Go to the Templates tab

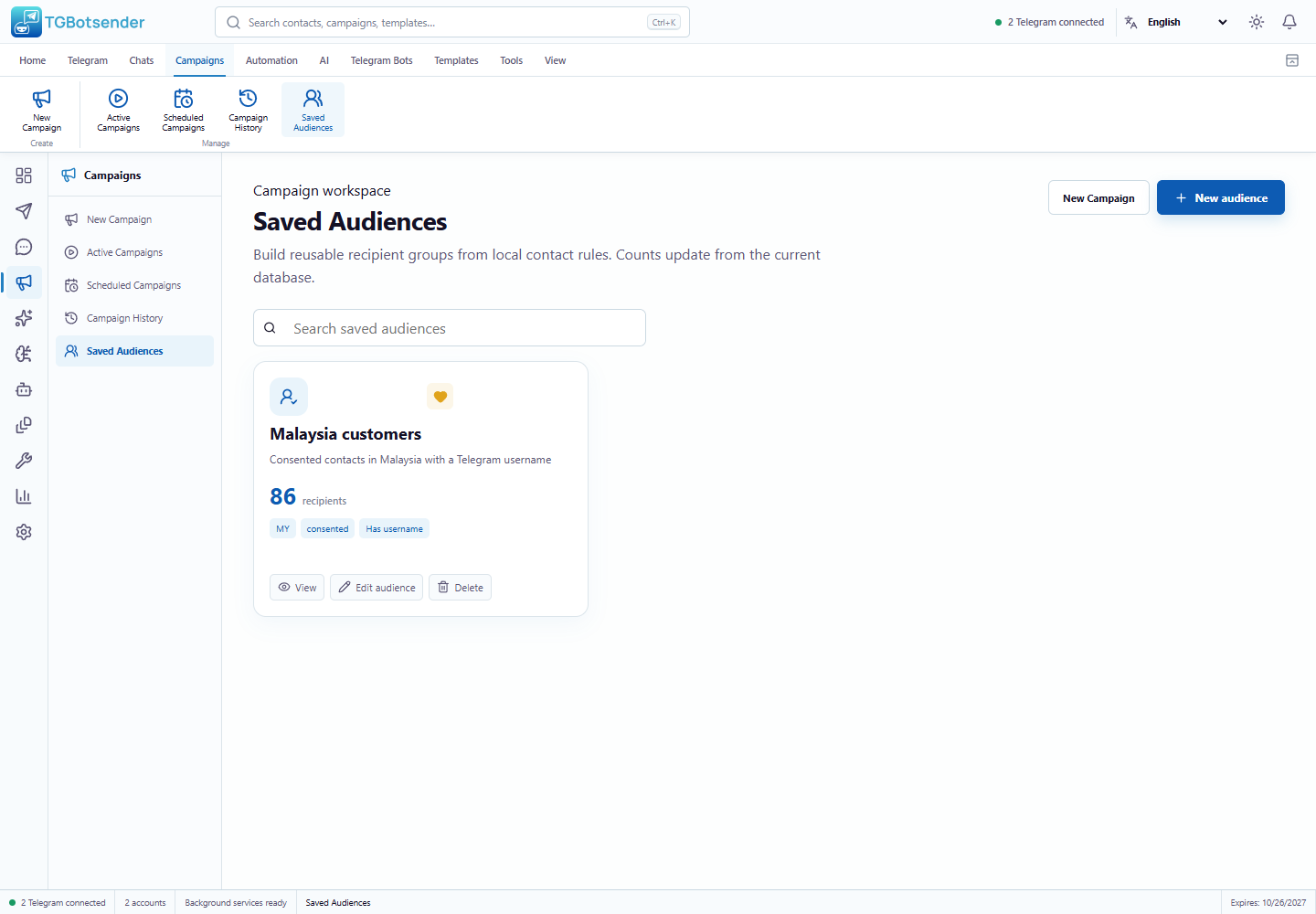tap(456, 60)
